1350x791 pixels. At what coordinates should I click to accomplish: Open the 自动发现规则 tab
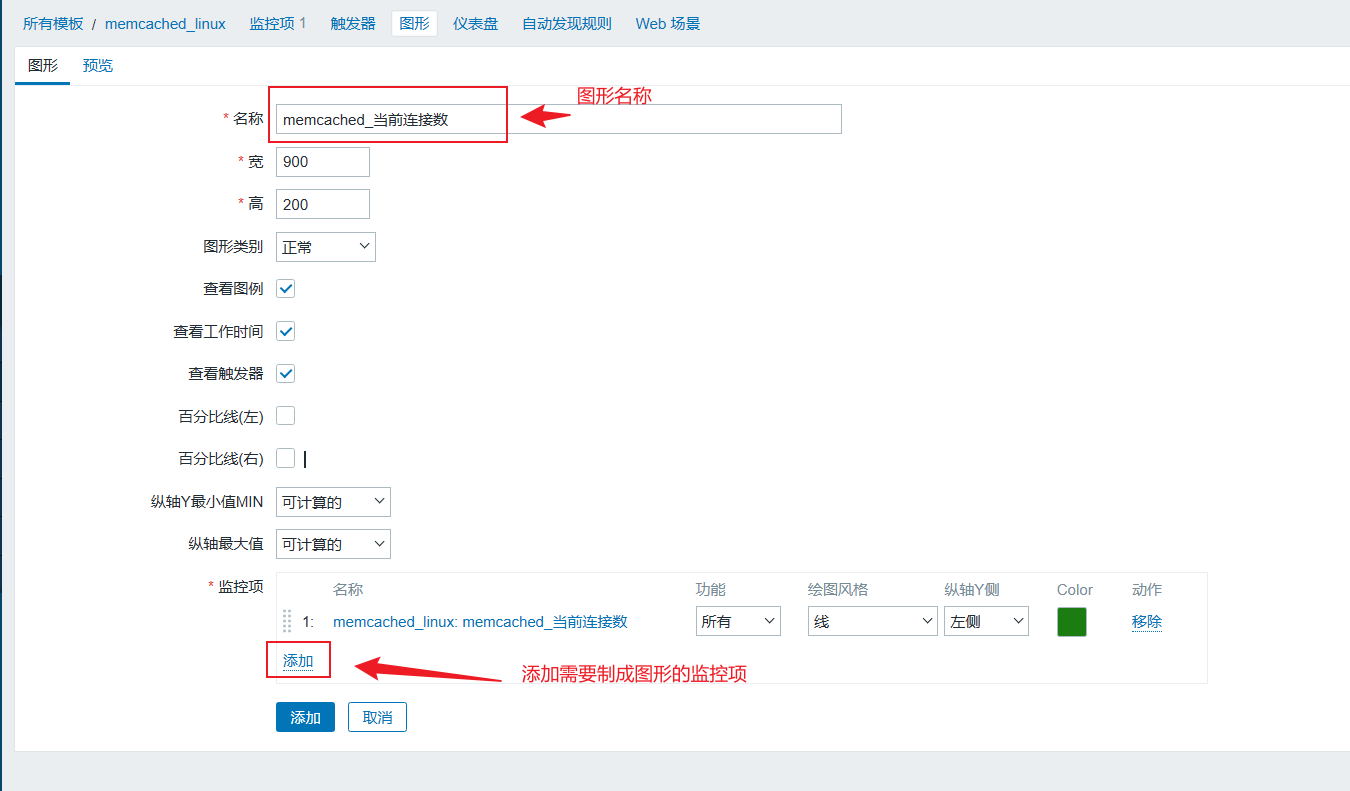click(x=567, y=23)
